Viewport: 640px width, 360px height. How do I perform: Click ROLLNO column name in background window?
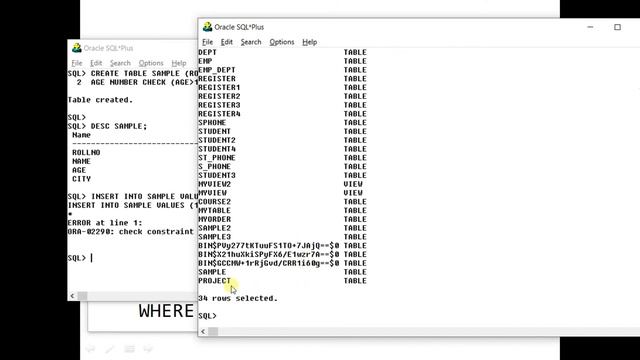click(86, 153)
